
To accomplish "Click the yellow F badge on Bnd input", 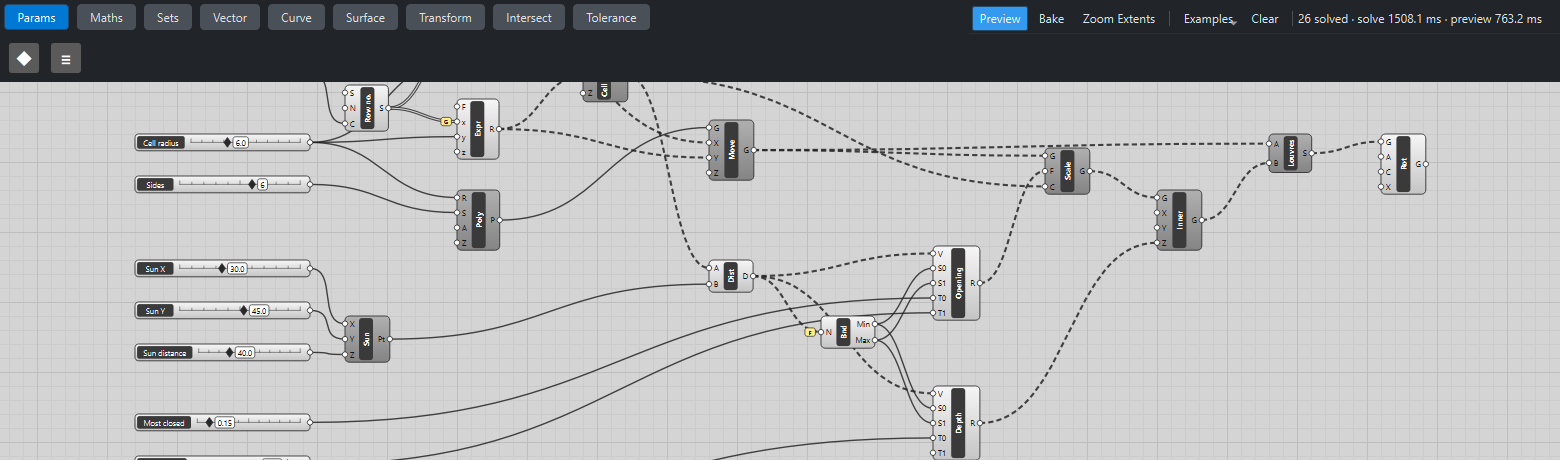I will coord(810,332).
